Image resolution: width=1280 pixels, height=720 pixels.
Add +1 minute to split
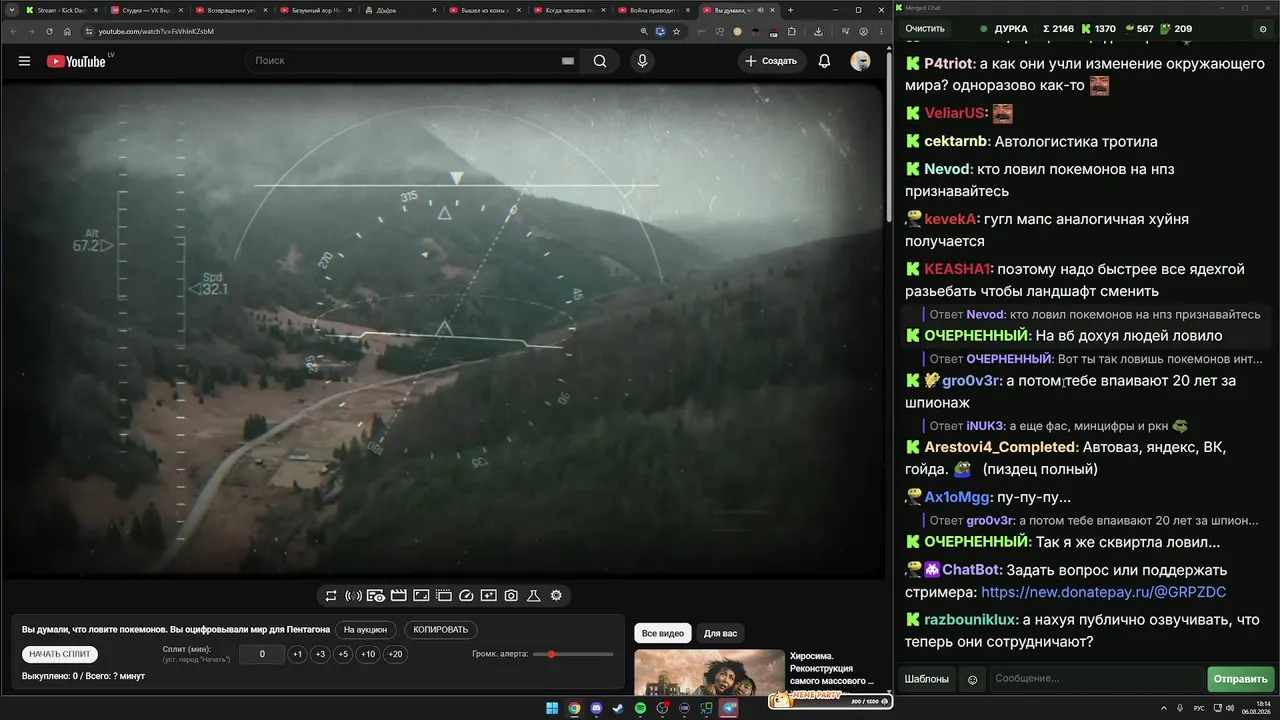tap(297, 654)
